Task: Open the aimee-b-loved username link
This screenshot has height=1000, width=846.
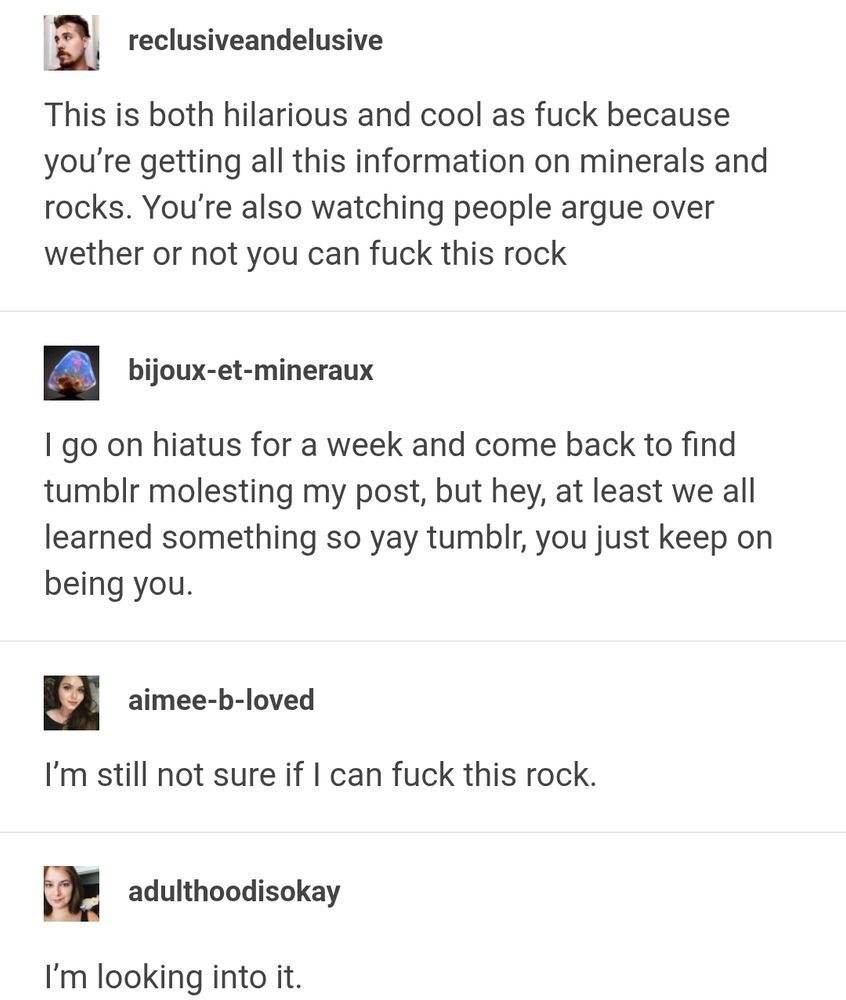Action: point(221,700)
